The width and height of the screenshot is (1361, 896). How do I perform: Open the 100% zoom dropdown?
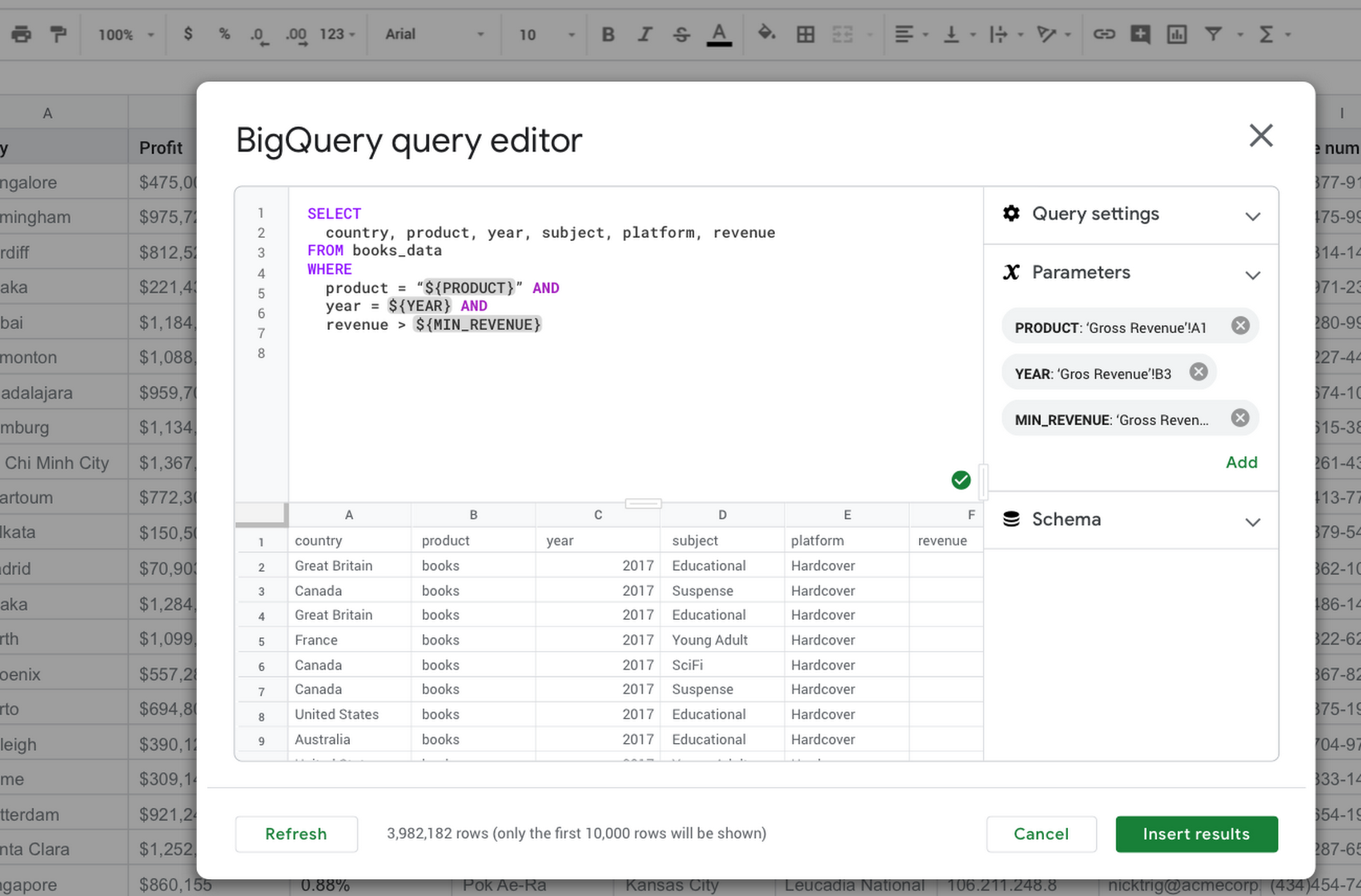tap(126, 34)
